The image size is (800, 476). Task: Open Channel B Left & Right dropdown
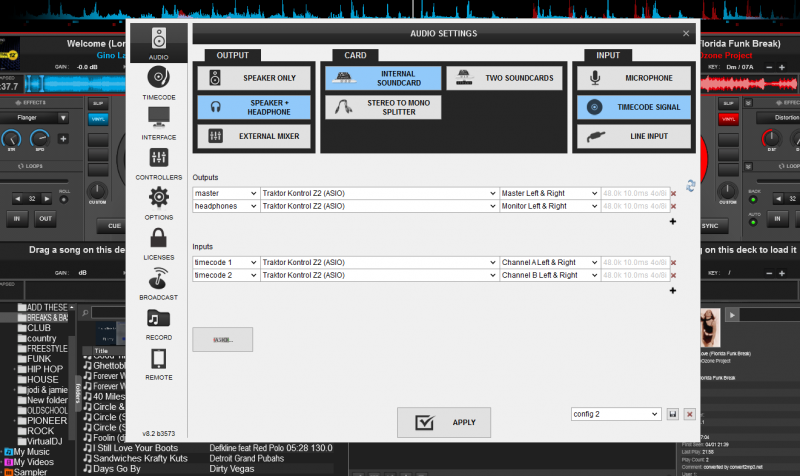(x=549, y=275)
